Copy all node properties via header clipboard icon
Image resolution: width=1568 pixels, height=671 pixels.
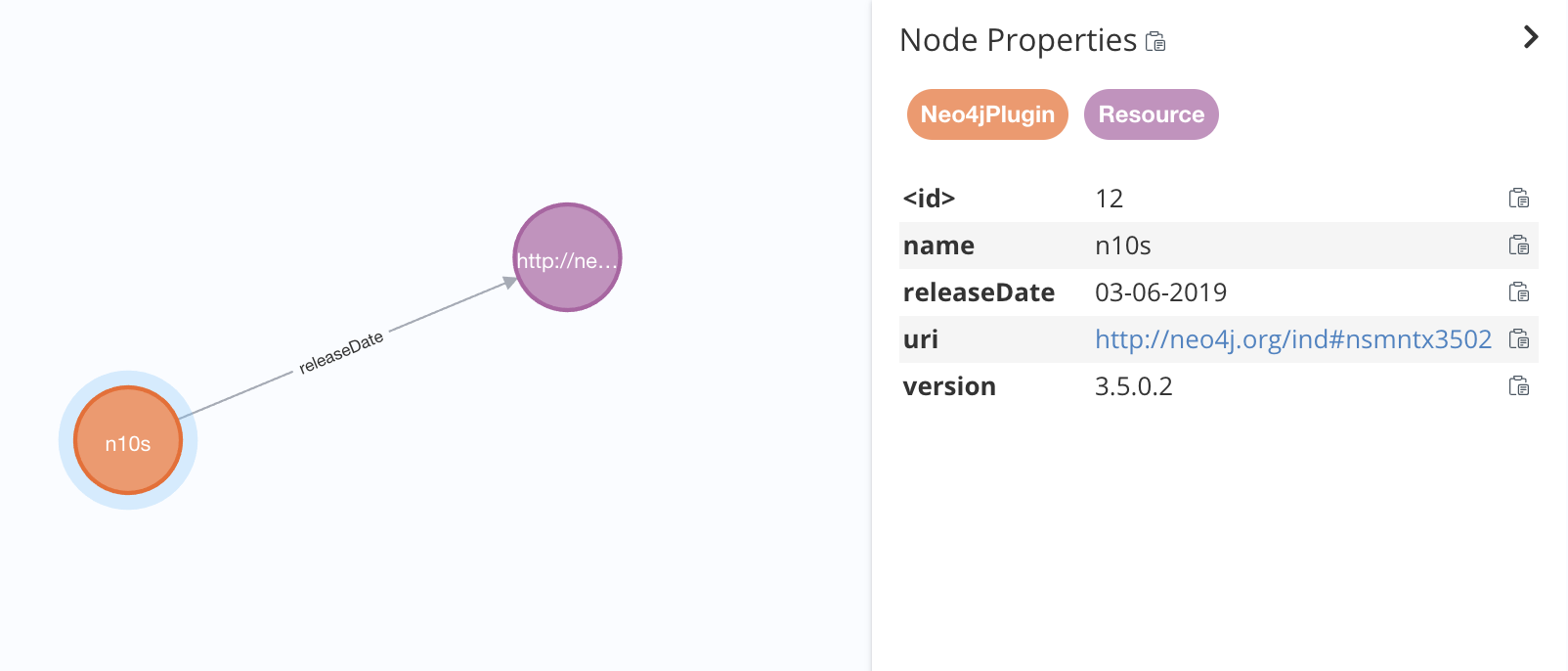point(1155,41)
